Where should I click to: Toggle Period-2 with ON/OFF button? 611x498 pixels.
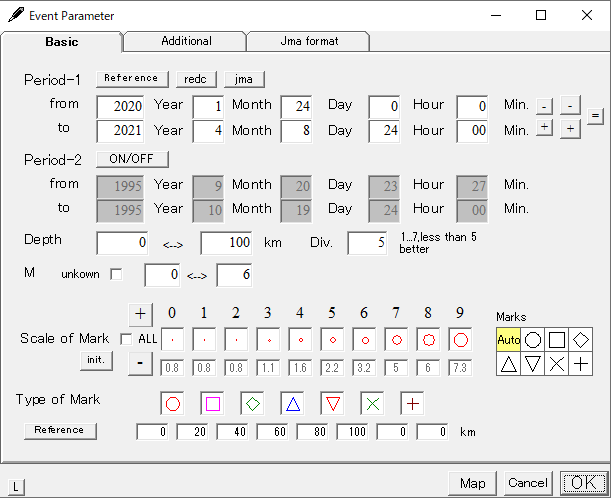pyautogui.click(x=132, y=159)
